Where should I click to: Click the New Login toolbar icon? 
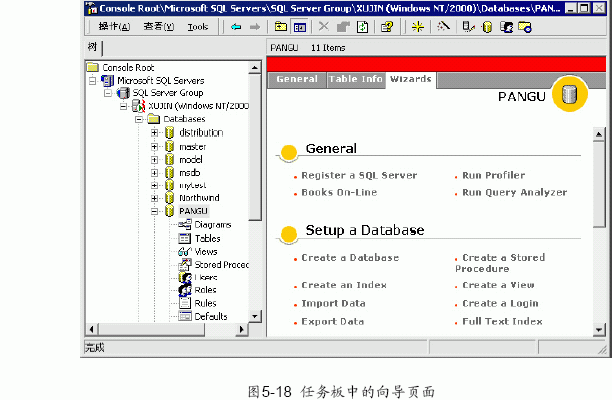point(506,27)
